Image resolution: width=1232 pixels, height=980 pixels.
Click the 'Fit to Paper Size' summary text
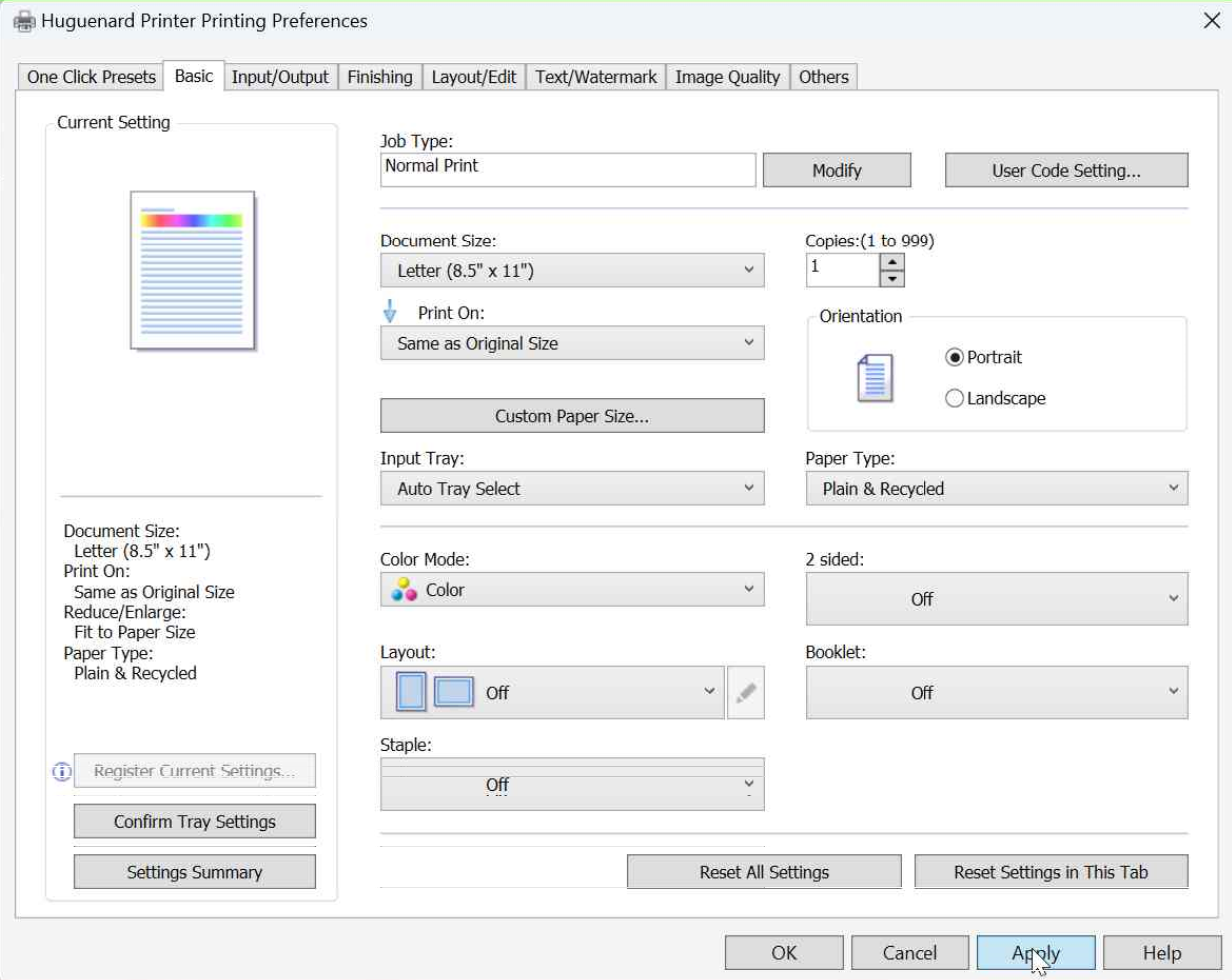(135, 632)
